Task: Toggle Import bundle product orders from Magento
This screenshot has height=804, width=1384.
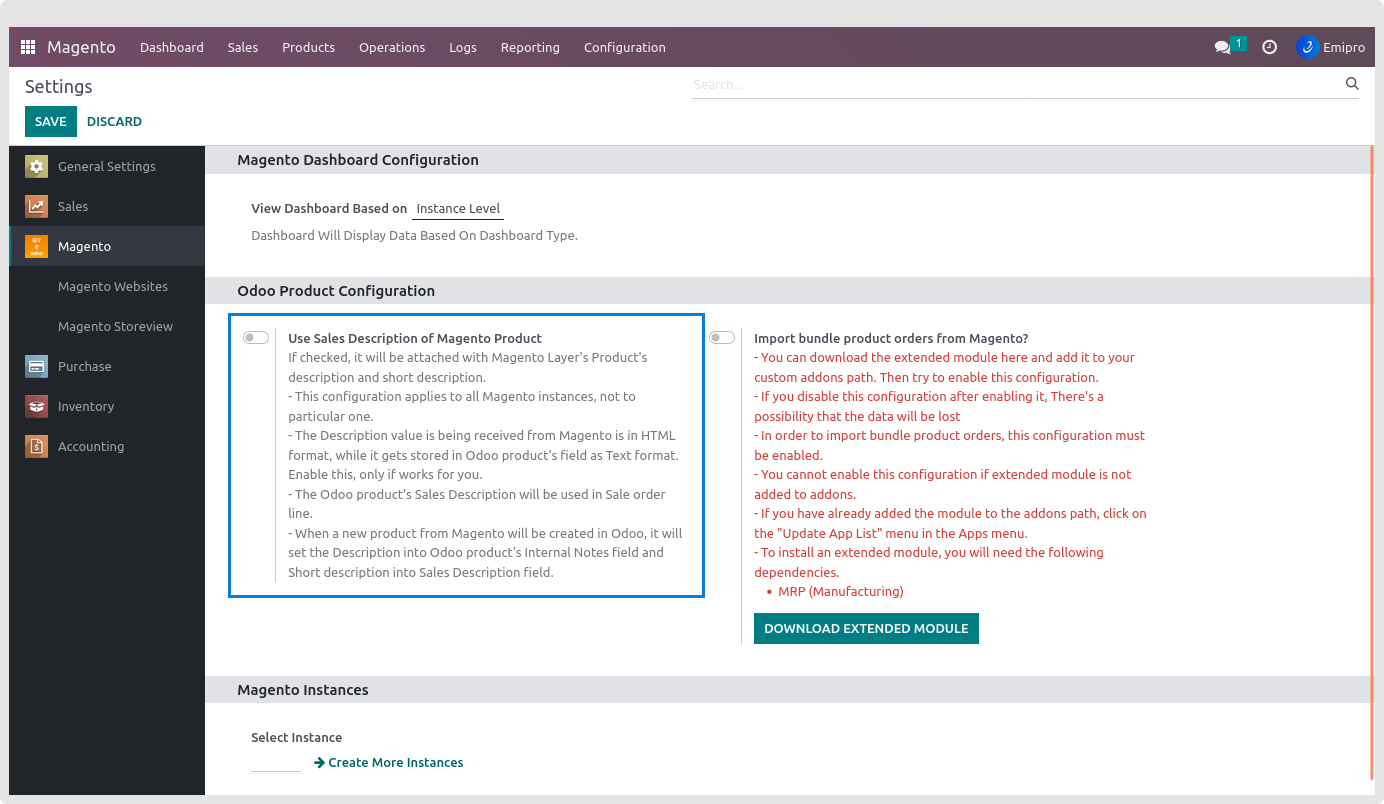Action: pyautogui.click(x=722, y=338)
